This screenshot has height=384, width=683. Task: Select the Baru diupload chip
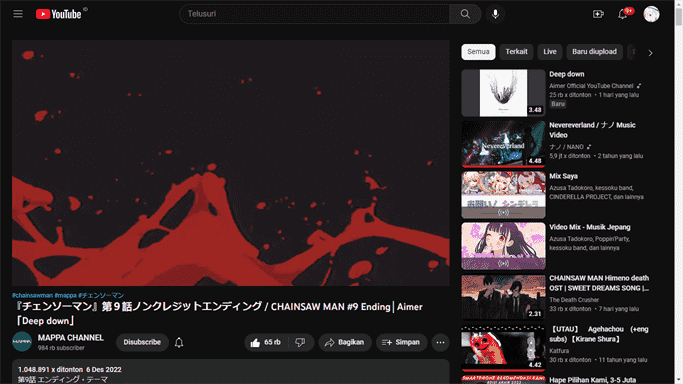[x=594, y=52]
